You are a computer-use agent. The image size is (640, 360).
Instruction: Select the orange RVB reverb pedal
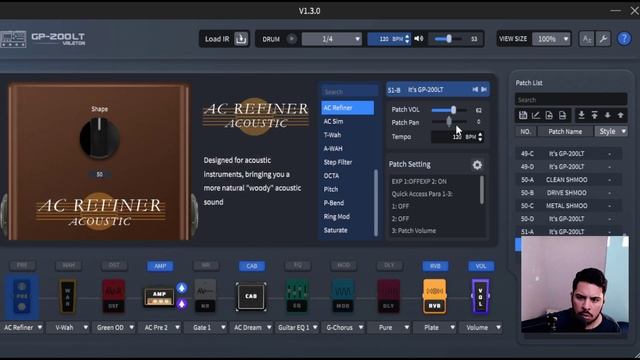[435, 297]
